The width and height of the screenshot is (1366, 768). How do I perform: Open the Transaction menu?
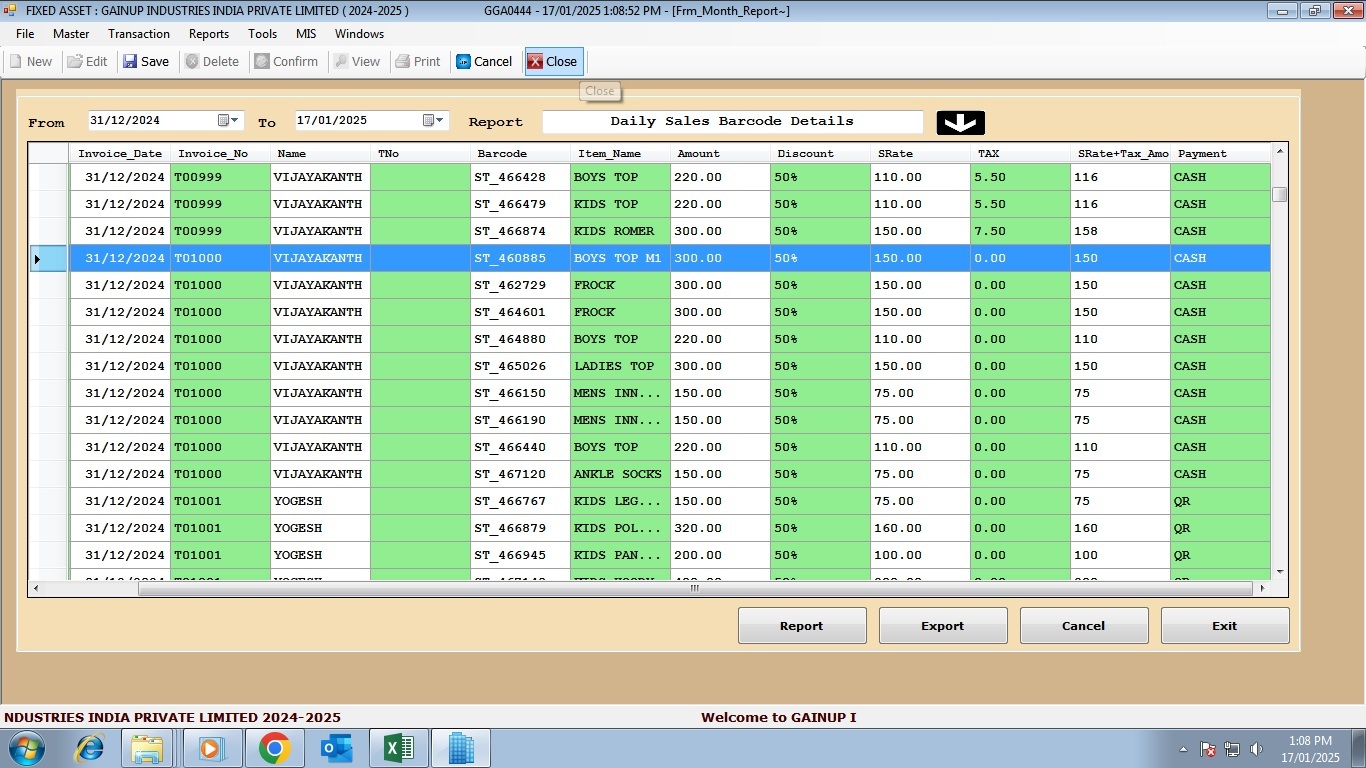tap(139, 34)
